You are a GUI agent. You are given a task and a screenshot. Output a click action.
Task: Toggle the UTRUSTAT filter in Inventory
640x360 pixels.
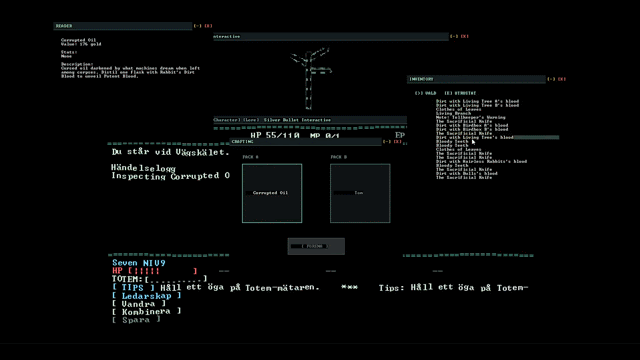coord(460,93)
